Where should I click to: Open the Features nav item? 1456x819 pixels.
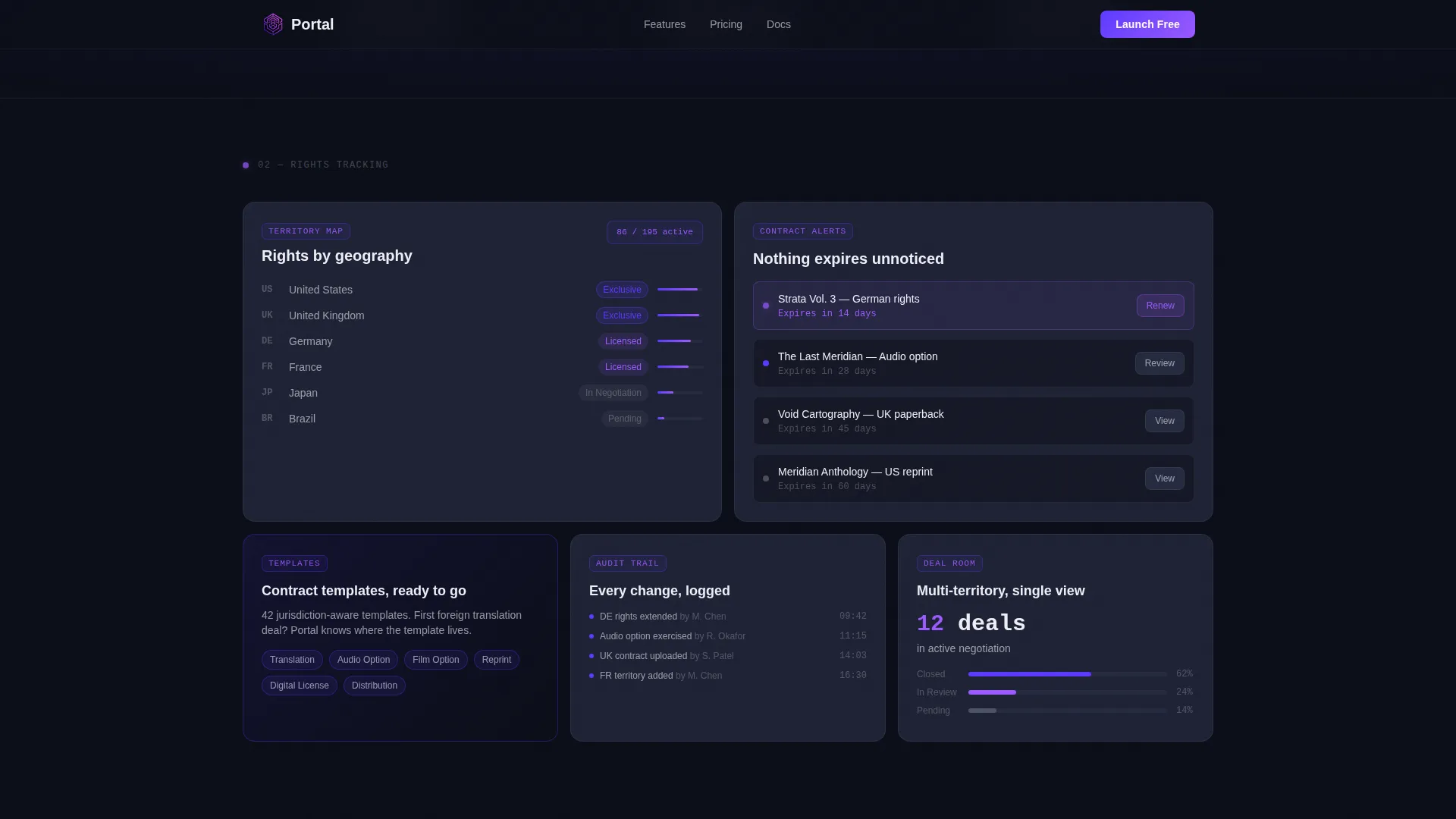tap(664, 24)
